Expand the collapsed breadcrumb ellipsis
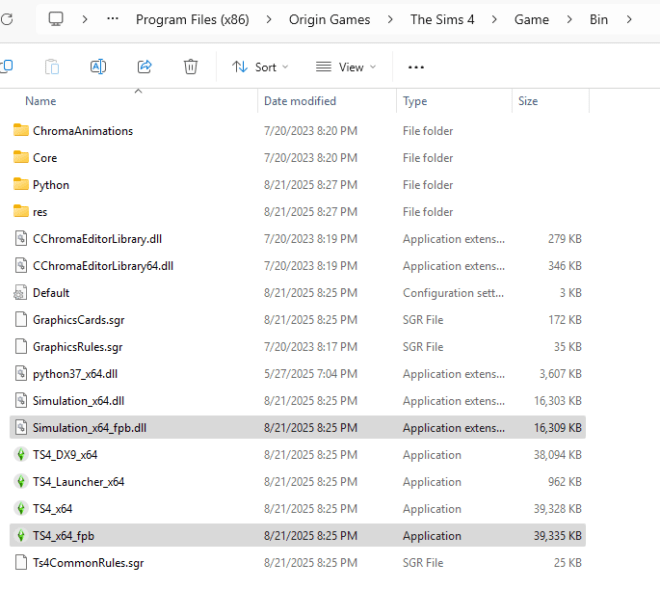The width and height of the screenshot is (660, 590). click(x=113, y=19)
